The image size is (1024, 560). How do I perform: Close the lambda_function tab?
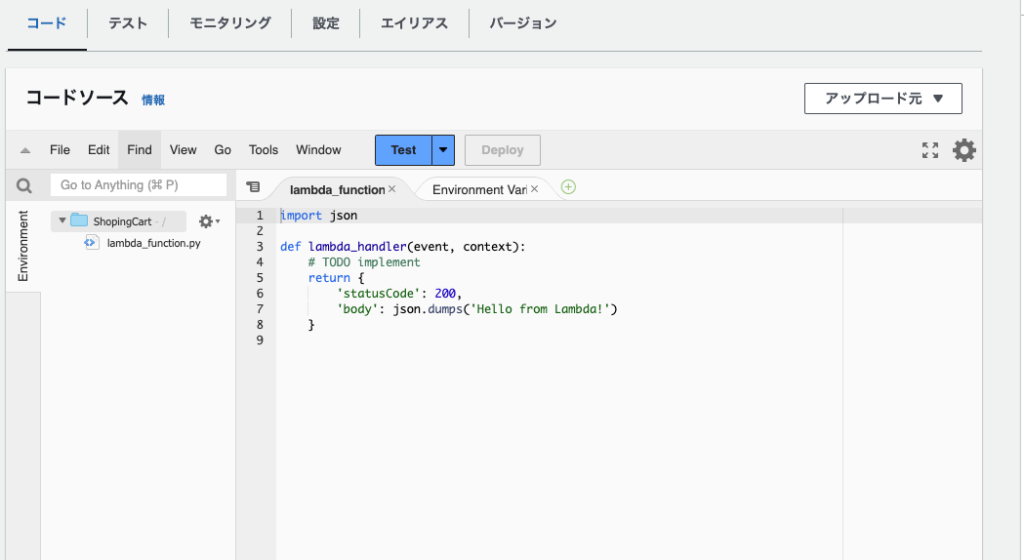pos(392,189)
